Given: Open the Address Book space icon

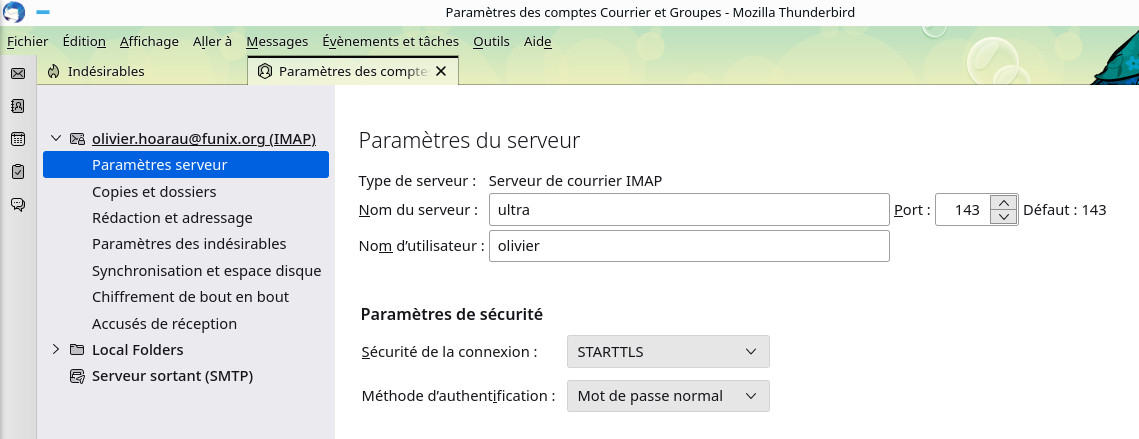Looking at the screenshot, I should point(17,106).
